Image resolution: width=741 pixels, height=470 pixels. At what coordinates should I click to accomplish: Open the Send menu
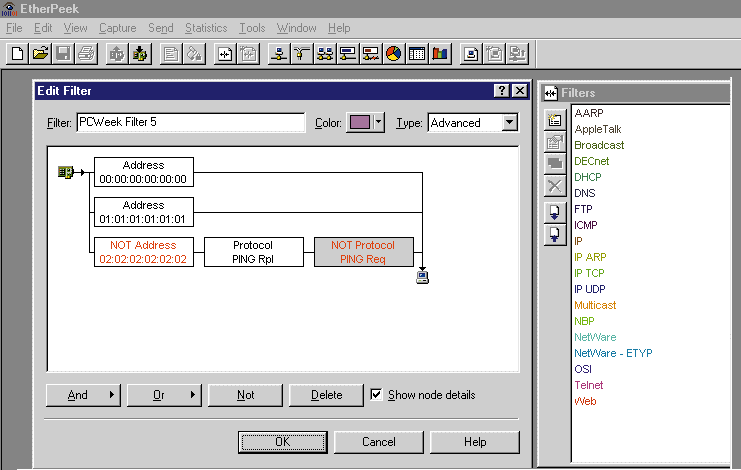pos(161,28)
